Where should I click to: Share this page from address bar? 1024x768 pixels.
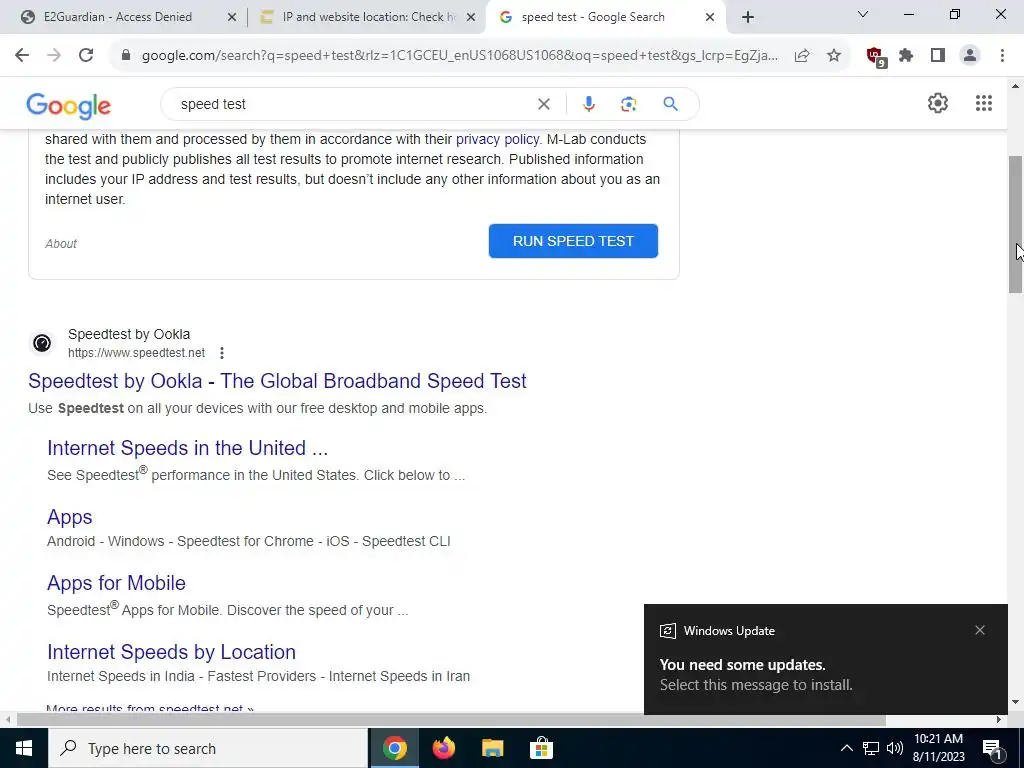pos(802,56)
